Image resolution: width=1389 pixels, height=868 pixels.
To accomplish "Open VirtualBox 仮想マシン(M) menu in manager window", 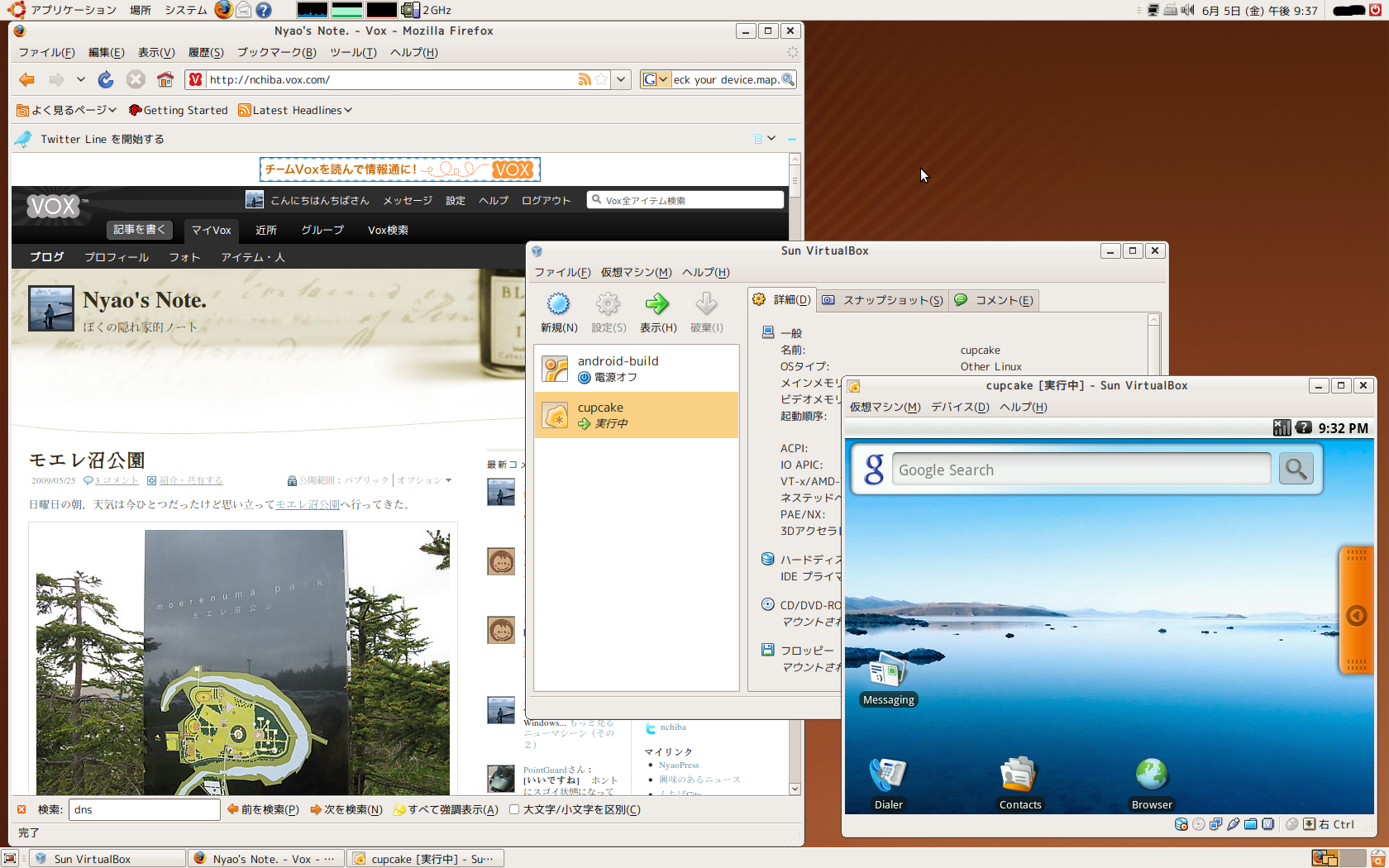I will (x=636, y=272).
